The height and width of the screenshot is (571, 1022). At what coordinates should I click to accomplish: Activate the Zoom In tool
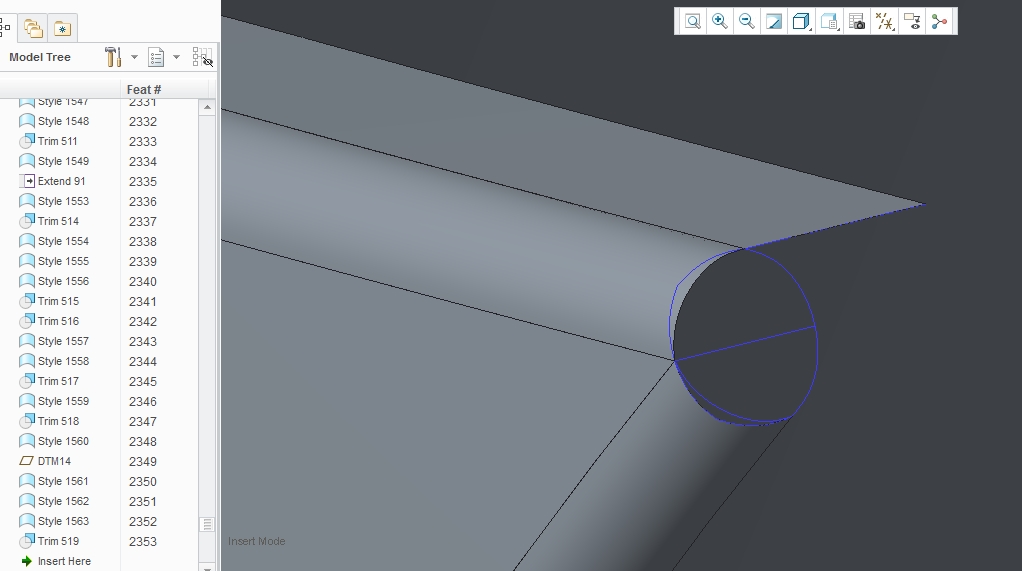click(x=720, y=22)
